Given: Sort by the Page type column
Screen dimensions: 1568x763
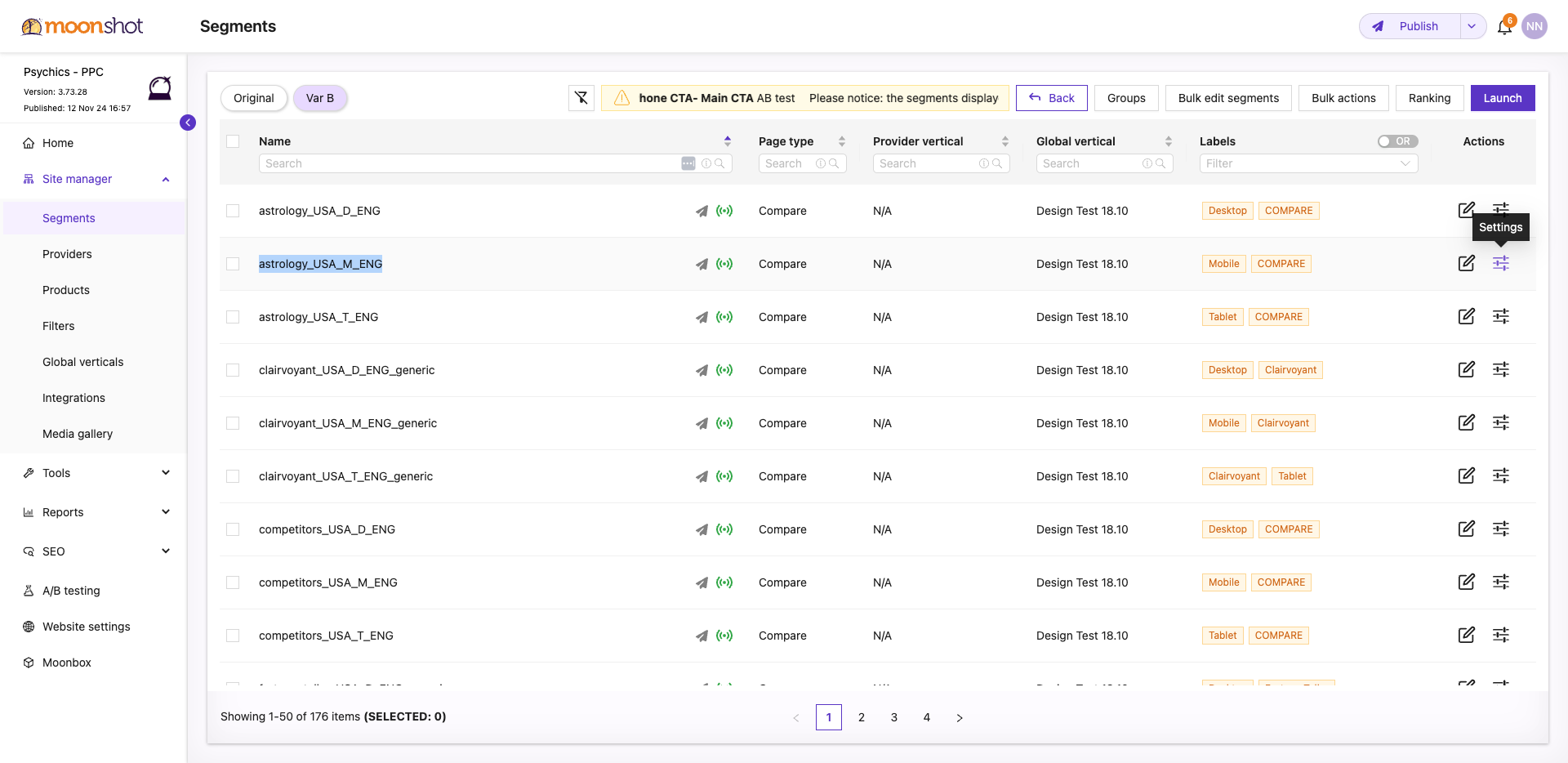Looking at the screenshot, I should click(x=842, y=141).
